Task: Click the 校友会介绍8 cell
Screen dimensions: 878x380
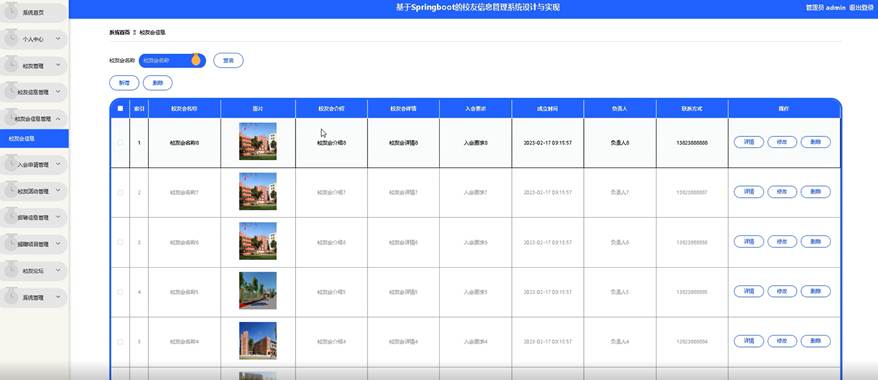Action: click(331, 143)
